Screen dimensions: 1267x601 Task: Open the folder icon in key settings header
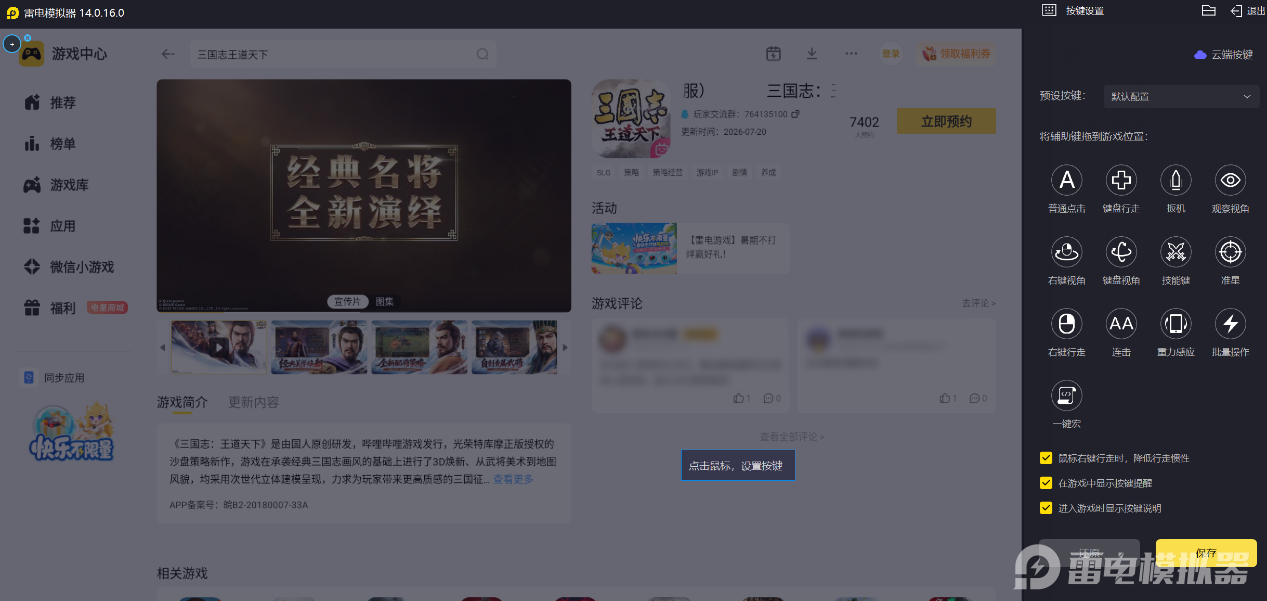(x=1208, y=10)
